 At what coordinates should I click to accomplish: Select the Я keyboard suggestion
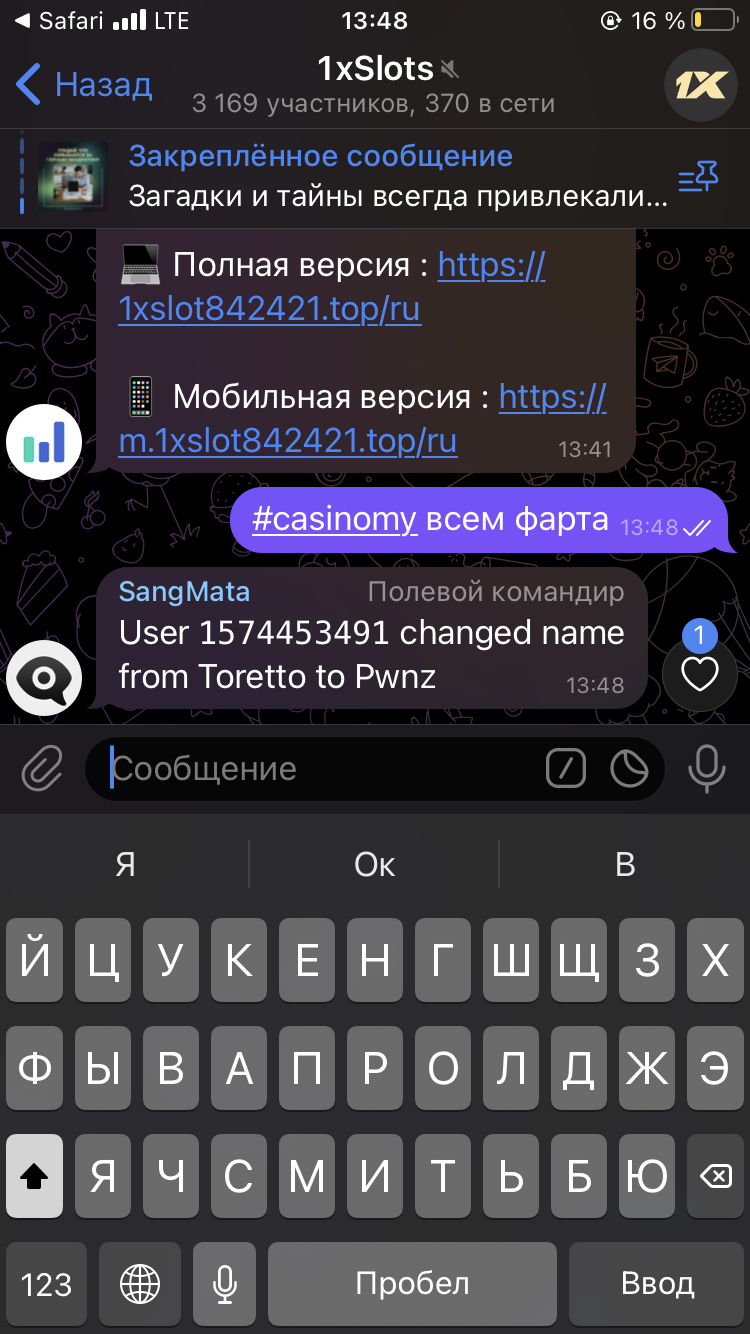tap(125, 864)
